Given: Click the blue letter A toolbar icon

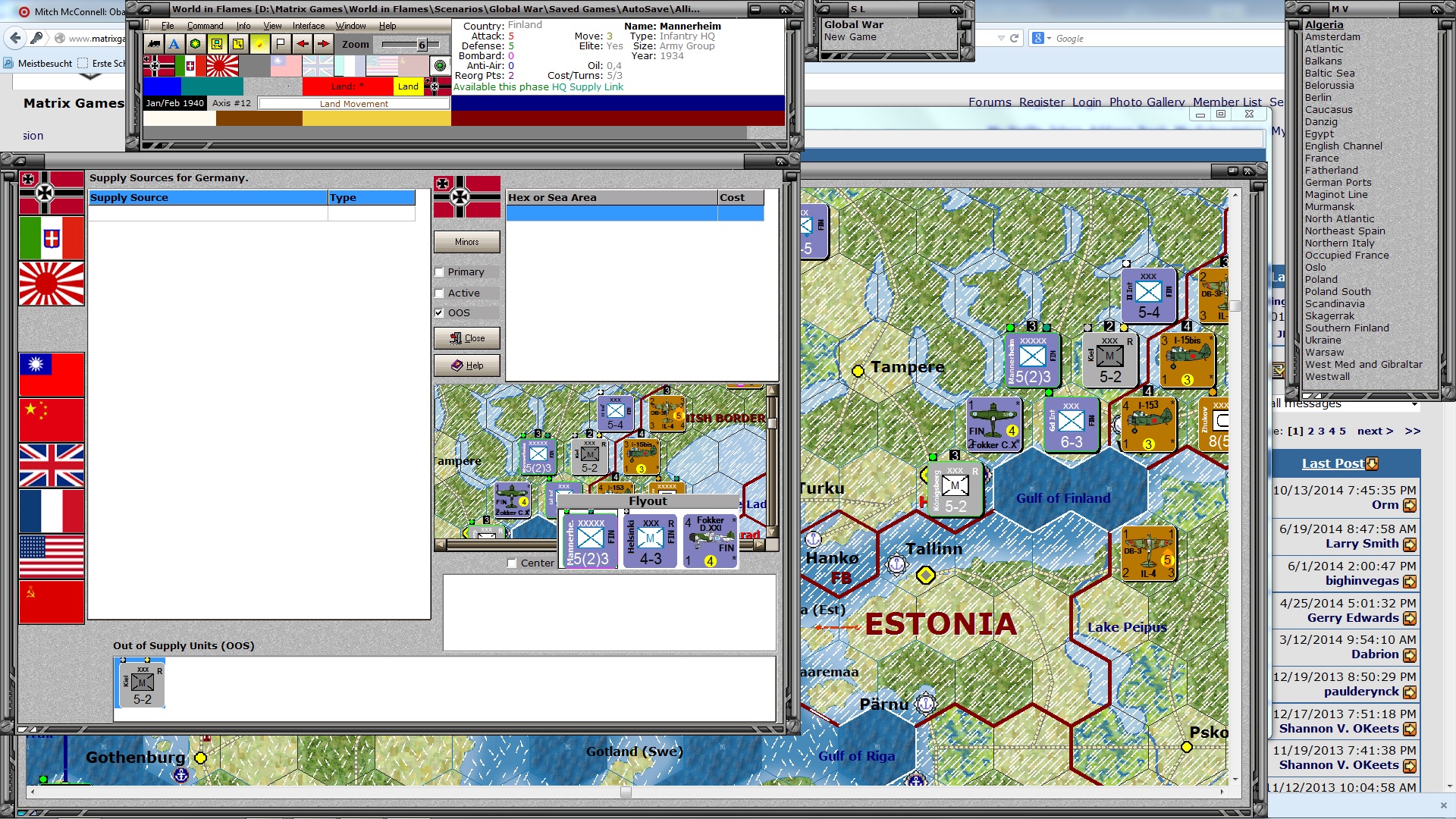Looking at the screenshot, I should pyautogui.click(x=174, y=44).
